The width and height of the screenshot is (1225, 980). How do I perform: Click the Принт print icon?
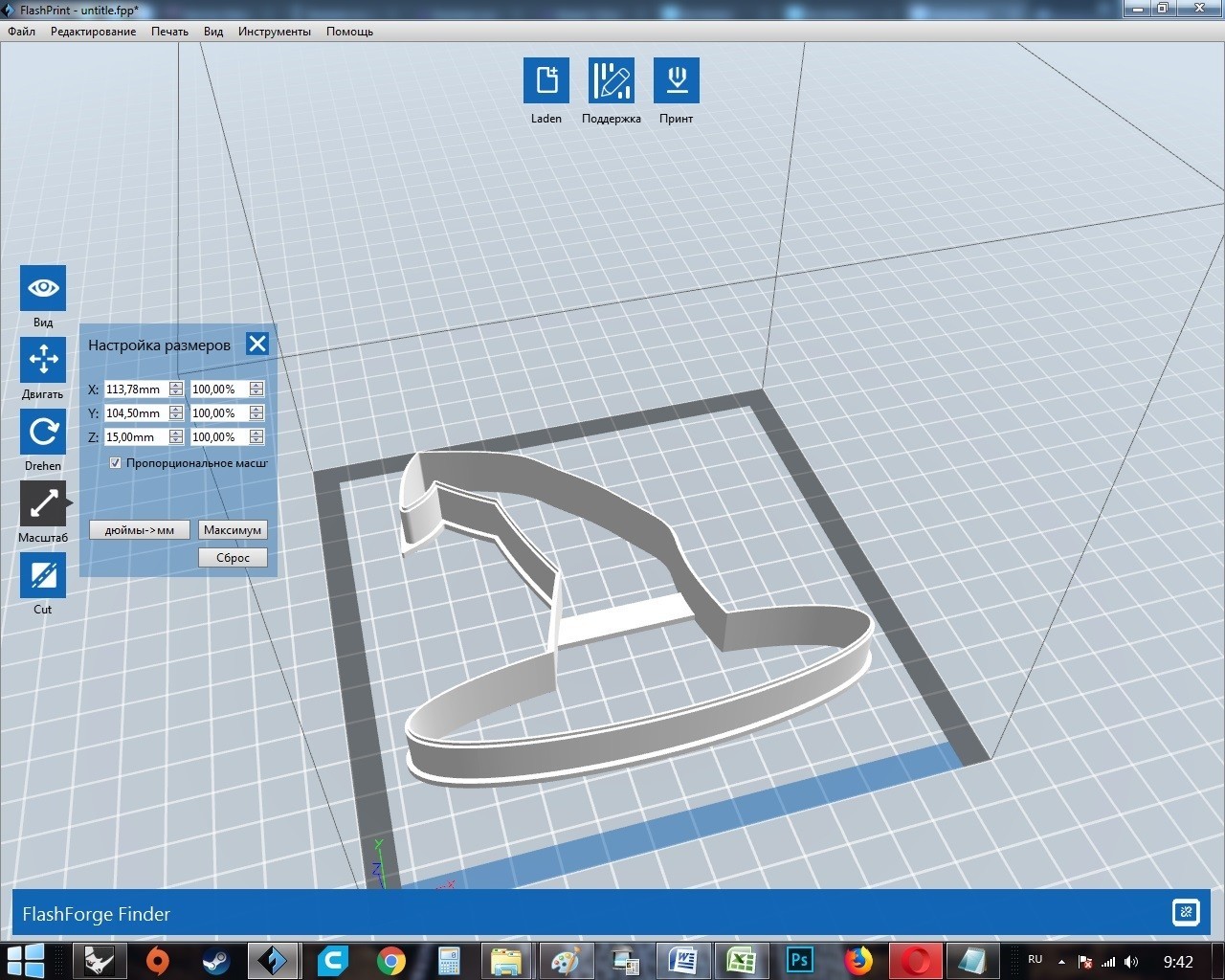click(677, 80)
